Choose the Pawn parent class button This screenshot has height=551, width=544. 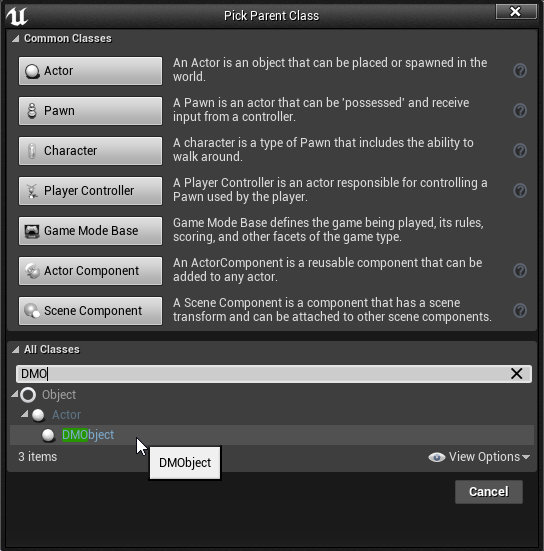click(x=91, y=111)
